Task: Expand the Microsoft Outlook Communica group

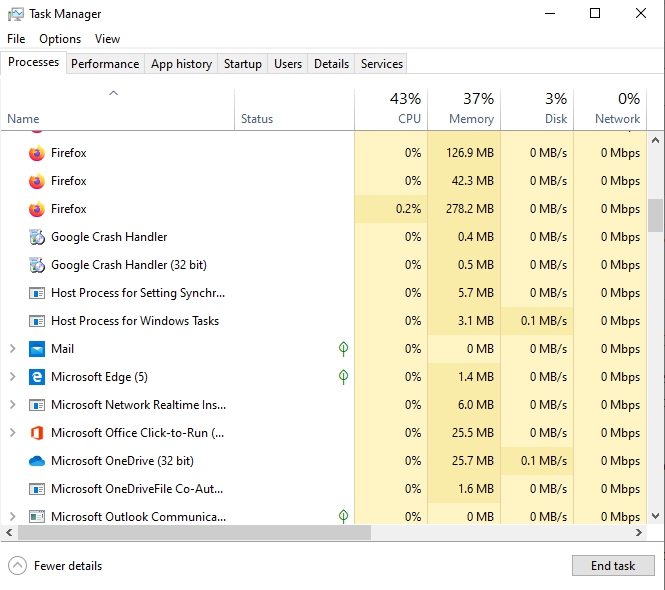Action: (x=12, y=517)
